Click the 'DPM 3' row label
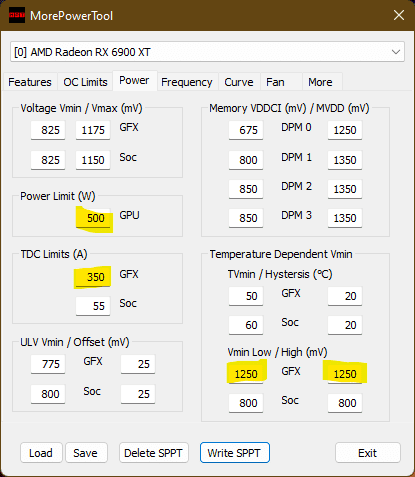This screenshot has height=477, width=415. pyautogui.click(x=296, y=215)
